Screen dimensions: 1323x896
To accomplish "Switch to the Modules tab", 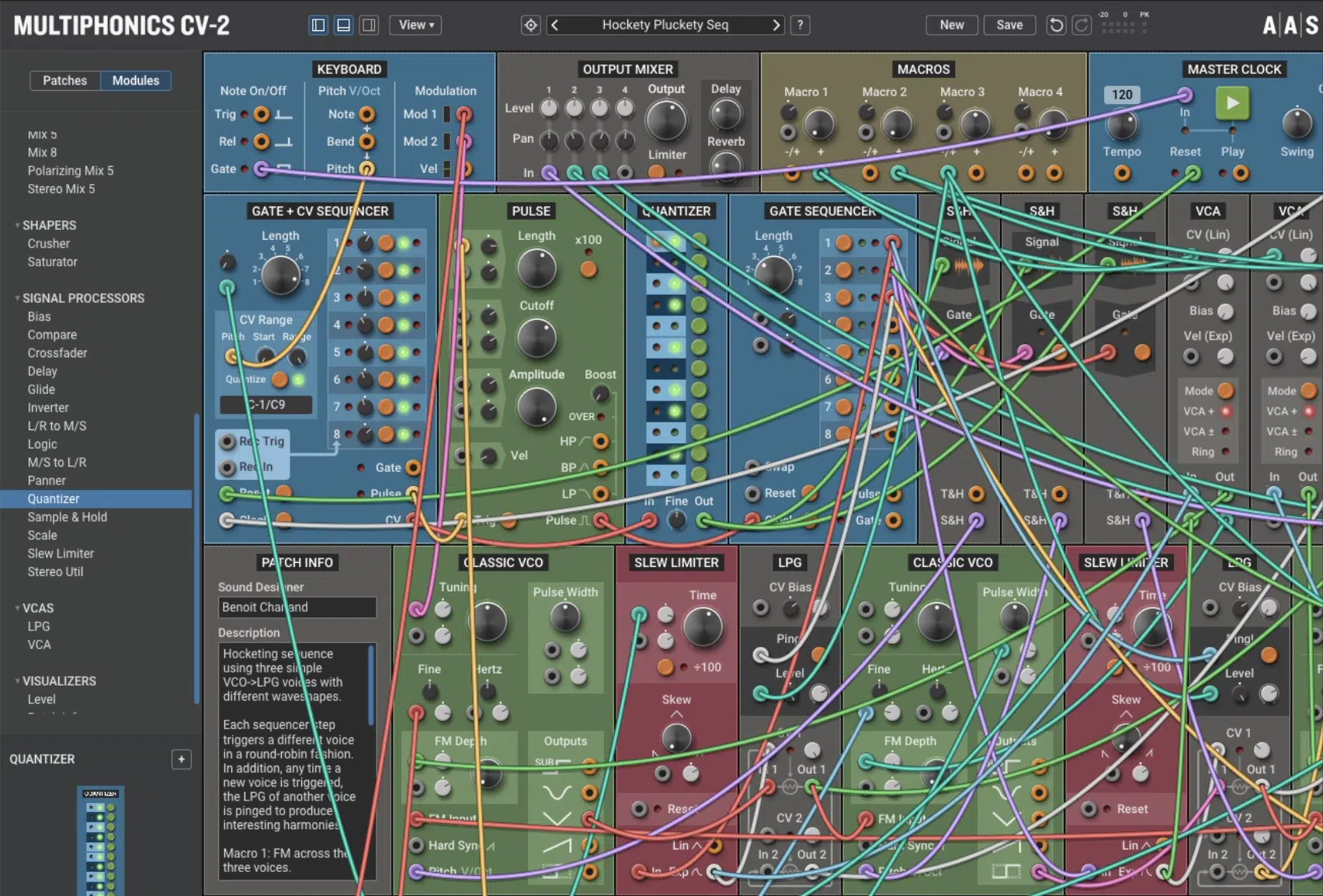I will [136, 81].
